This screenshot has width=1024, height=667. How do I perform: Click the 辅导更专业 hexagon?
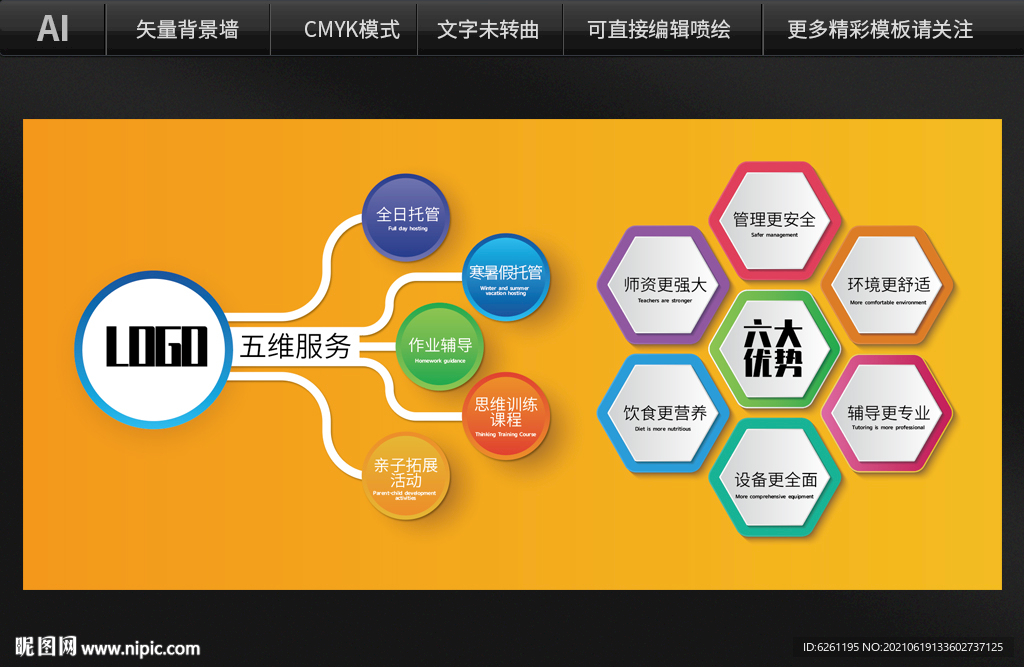[x=888, y=414]
